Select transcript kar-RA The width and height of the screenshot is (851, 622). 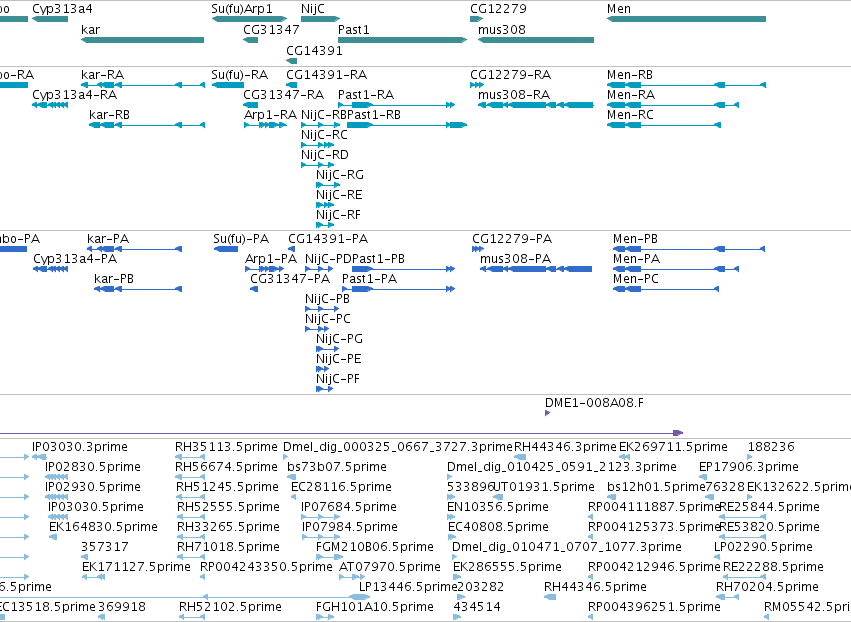coord(143,85)
